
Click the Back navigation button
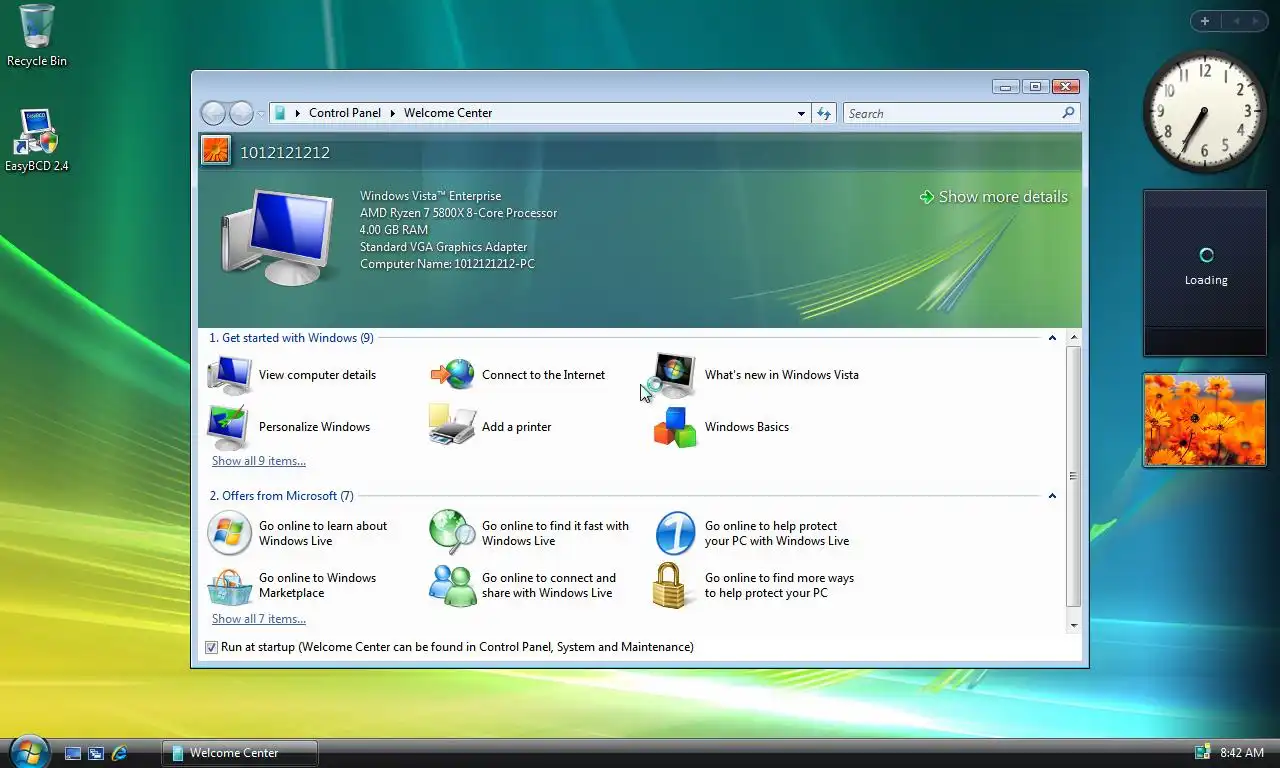214,113
